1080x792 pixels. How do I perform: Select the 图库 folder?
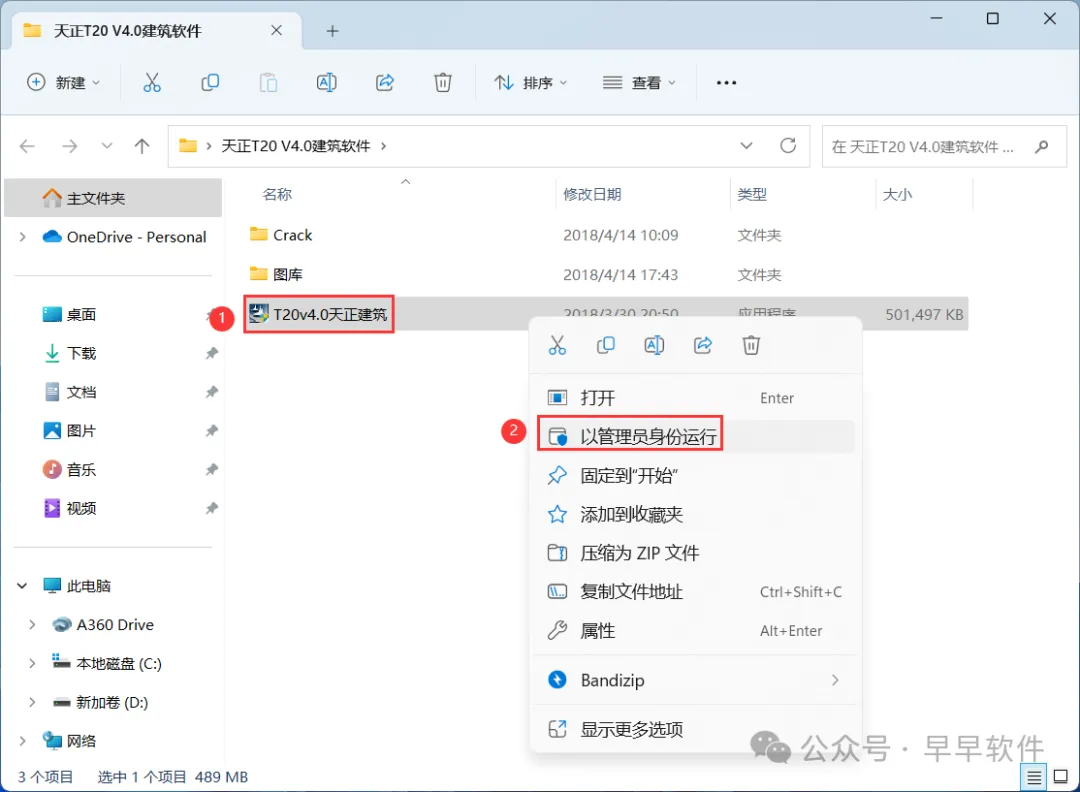coord(287,274)
